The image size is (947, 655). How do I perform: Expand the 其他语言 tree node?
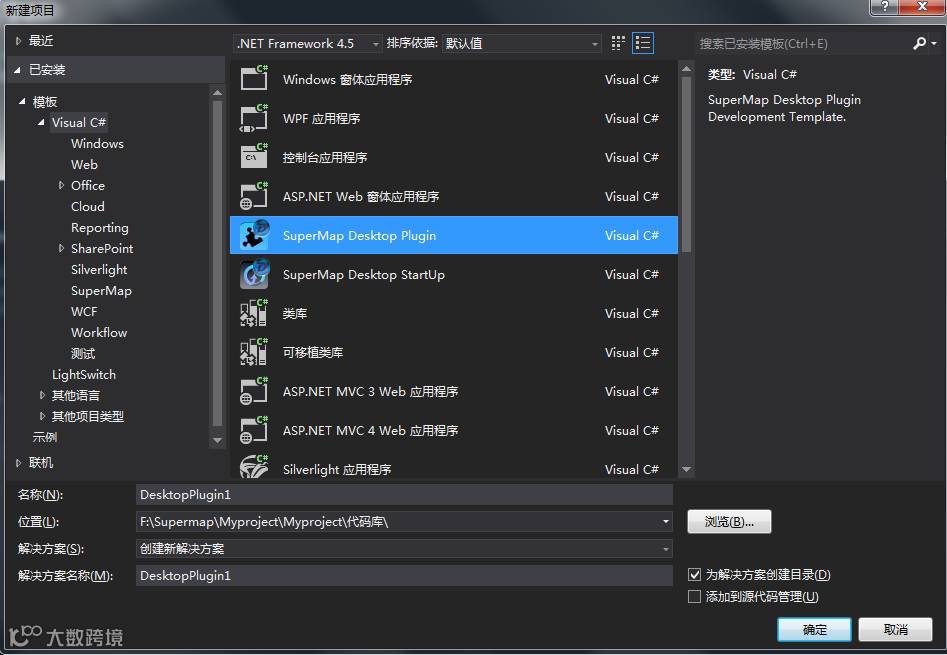click(x=42, y=395)
